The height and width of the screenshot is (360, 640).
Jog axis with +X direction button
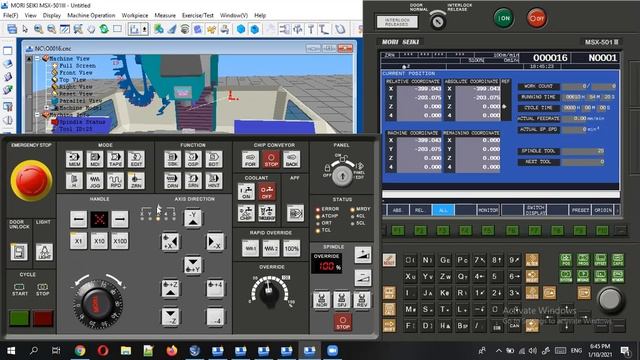tap(170, 242)
